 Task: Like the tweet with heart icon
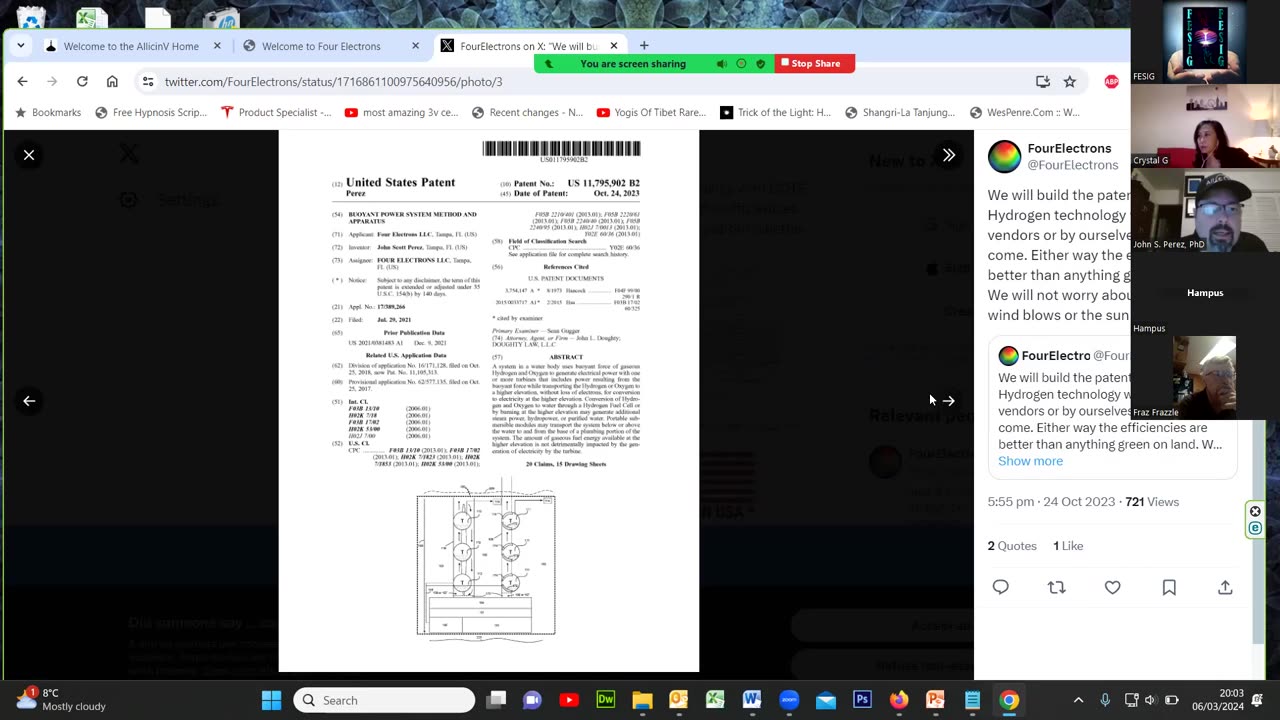click(1113, 588)
